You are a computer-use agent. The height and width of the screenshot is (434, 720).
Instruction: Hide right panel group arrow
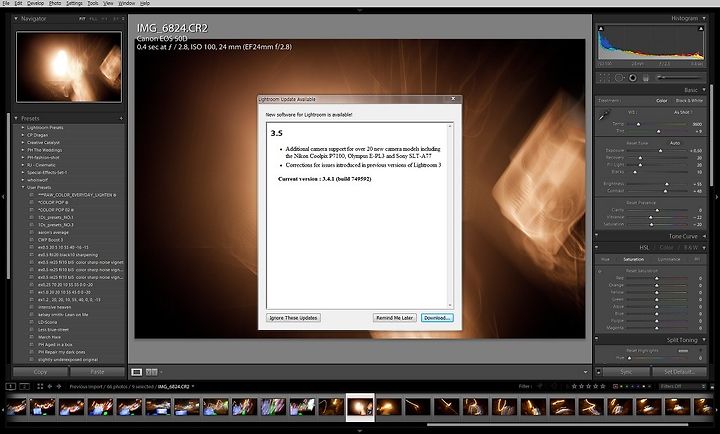pyautogui.click(x=717, y=197)
